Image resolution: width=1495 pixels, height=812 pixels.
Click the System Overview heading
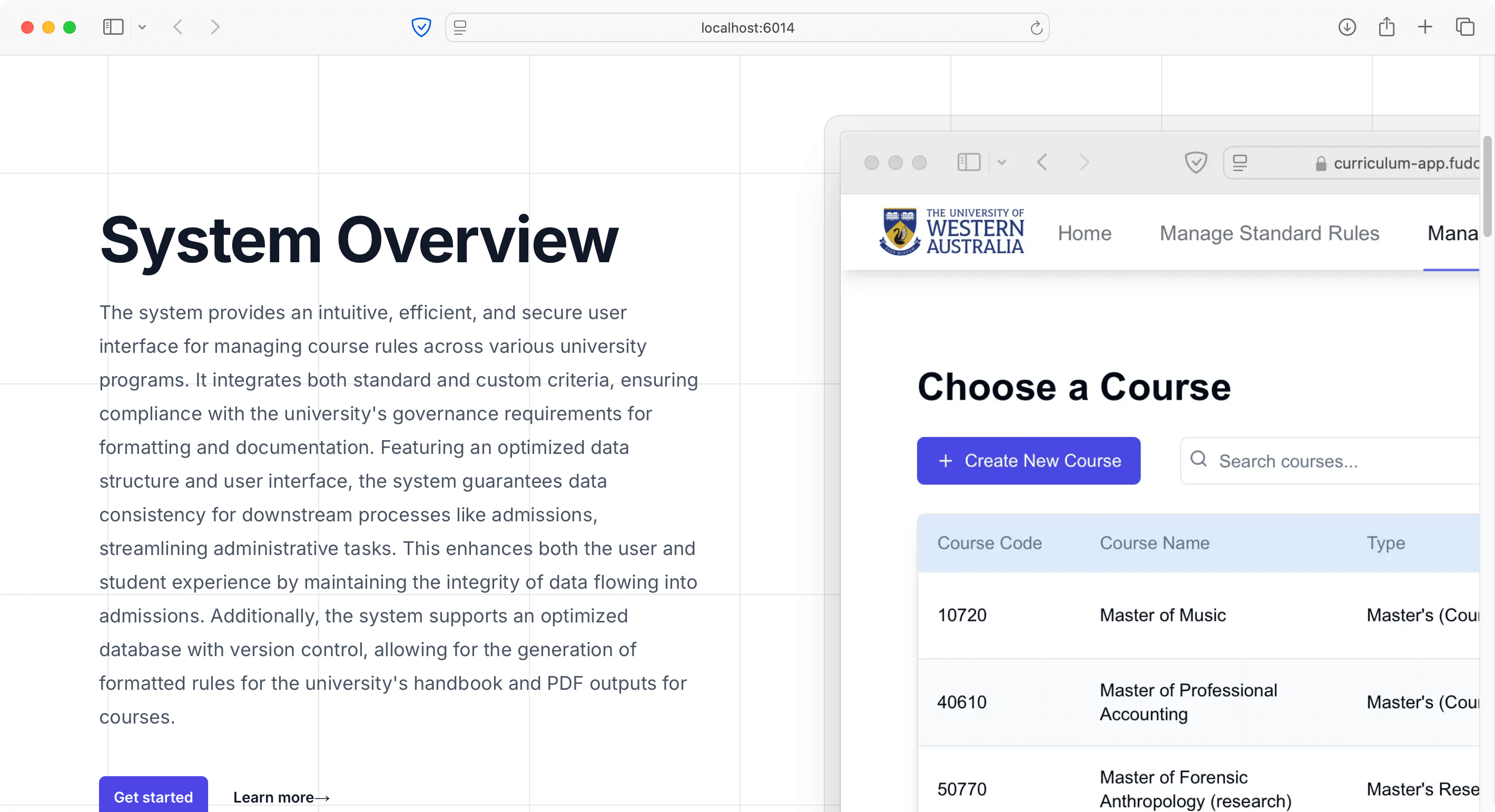[359, 240]
